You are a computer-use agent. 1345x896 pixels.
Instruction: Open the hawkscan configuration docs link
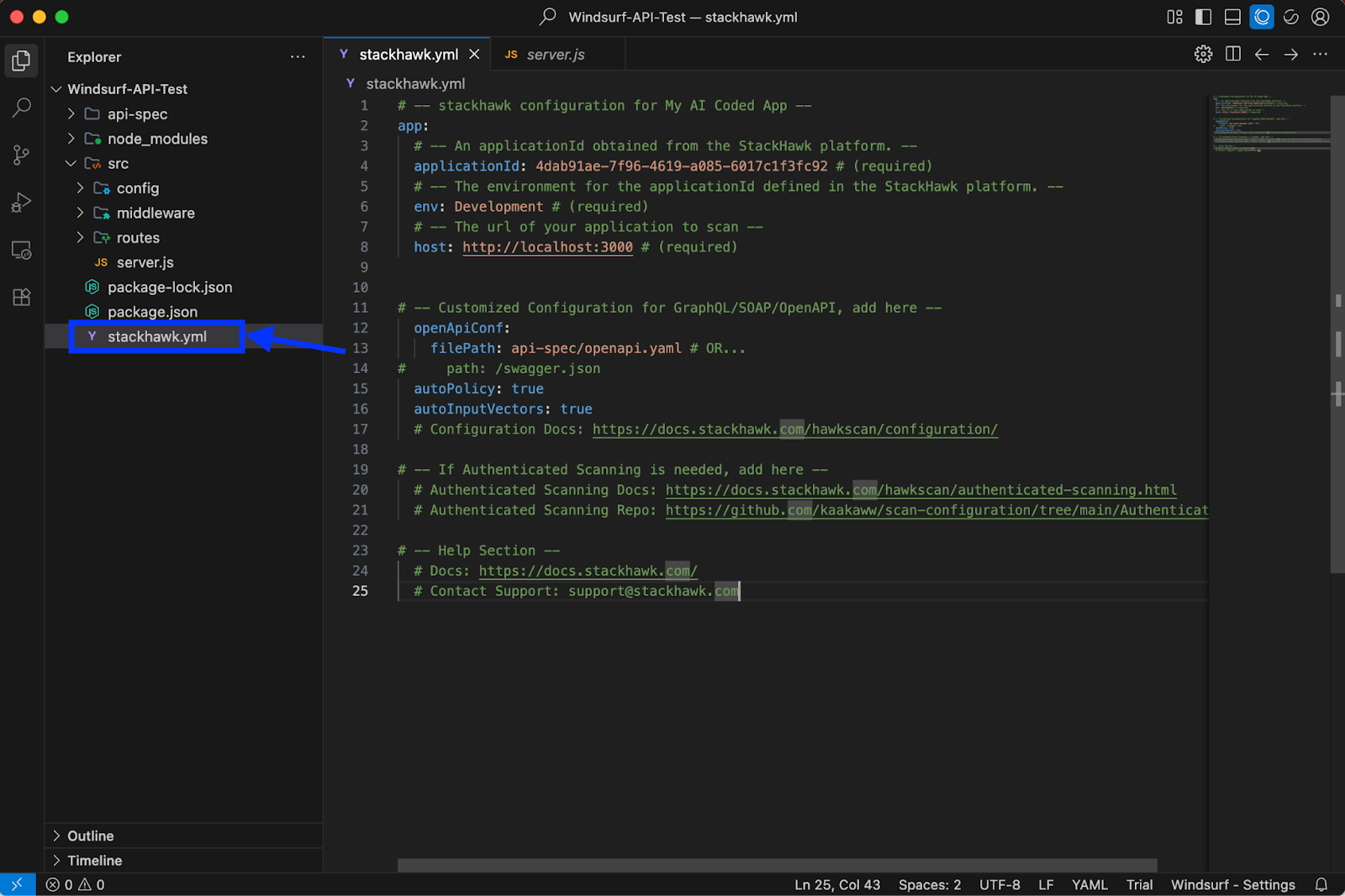(x=795, y=430)
